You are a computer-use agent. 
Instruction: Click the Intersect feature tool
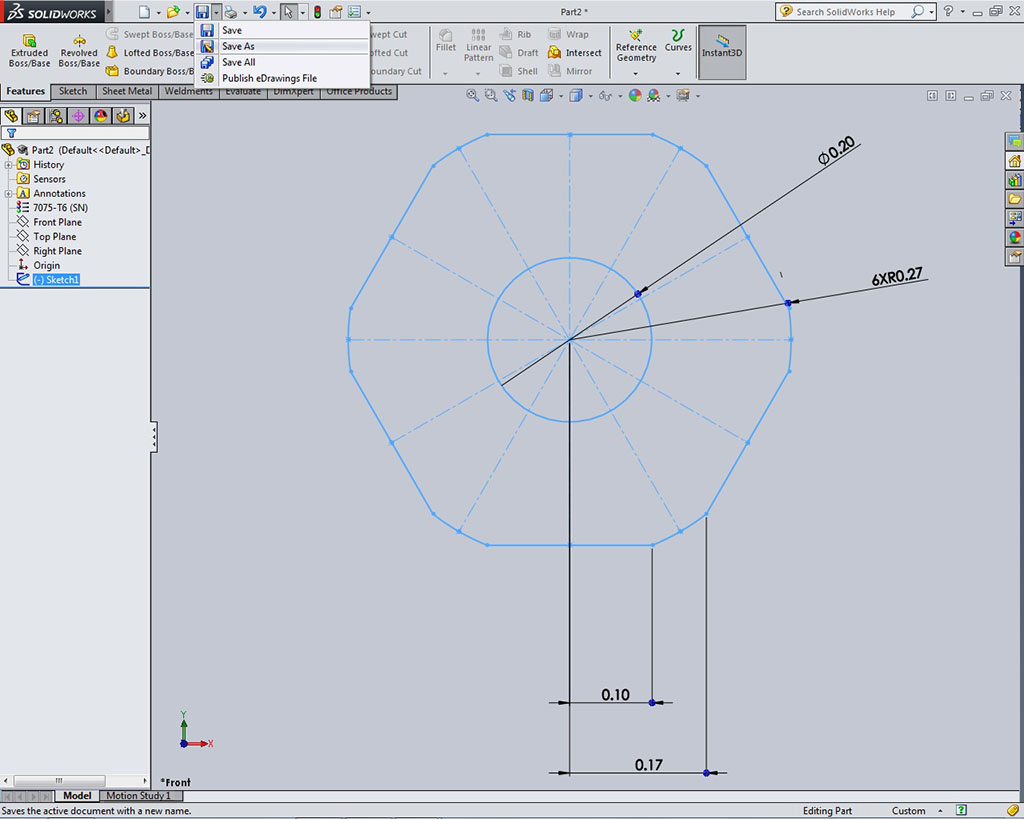pos(575,53)
